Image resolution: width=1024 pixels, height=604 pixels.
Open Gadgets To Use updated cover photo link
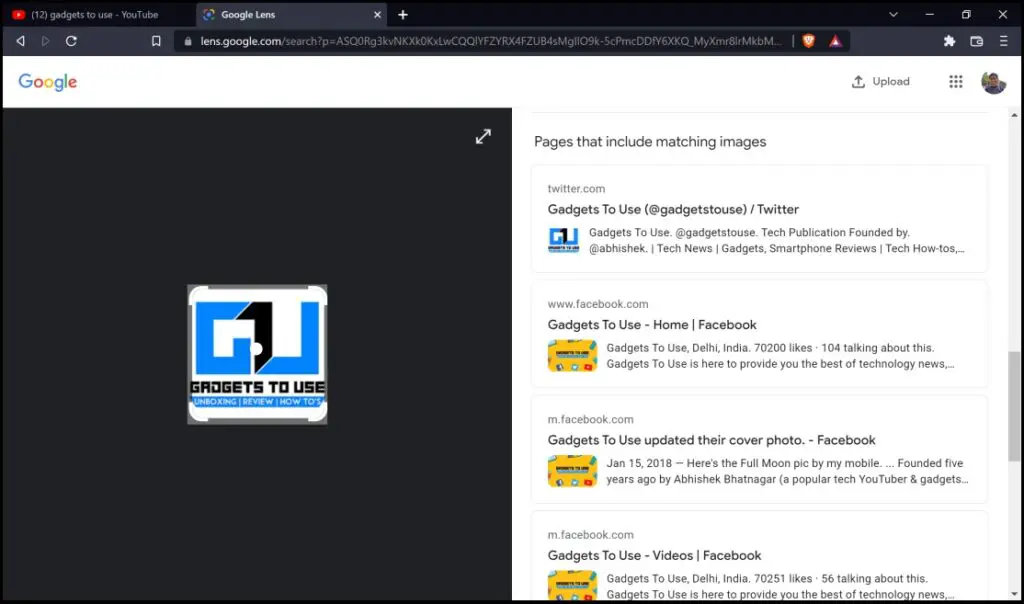(x=711, y=440)
